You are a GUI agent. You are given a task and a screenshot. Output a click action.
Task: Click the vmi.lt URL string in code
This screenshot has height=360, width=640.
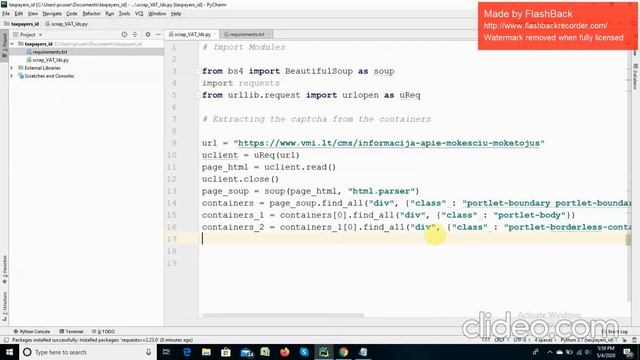click(389, 143)
